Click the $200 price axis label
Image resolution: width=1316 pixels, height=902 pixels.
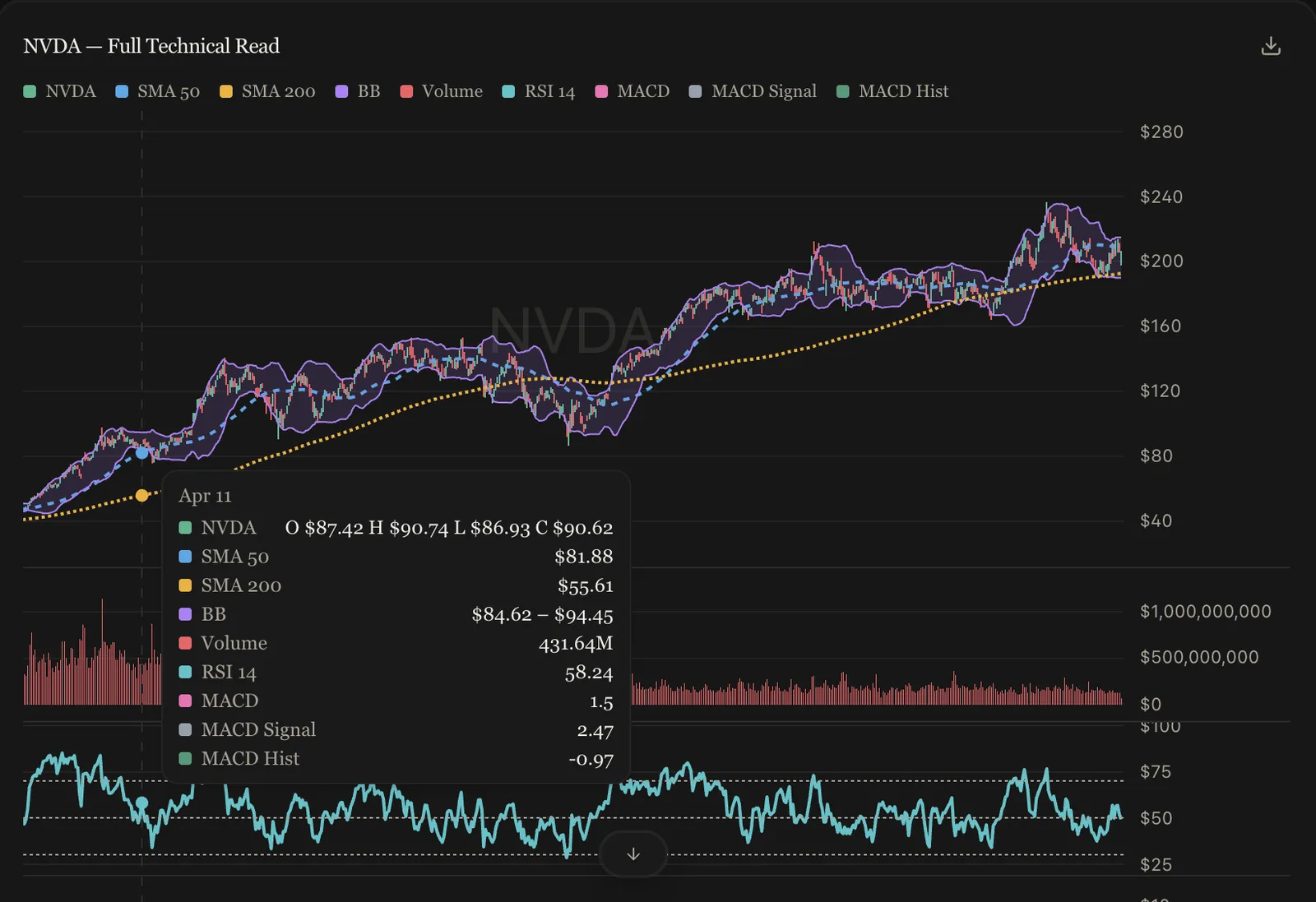1161,261
